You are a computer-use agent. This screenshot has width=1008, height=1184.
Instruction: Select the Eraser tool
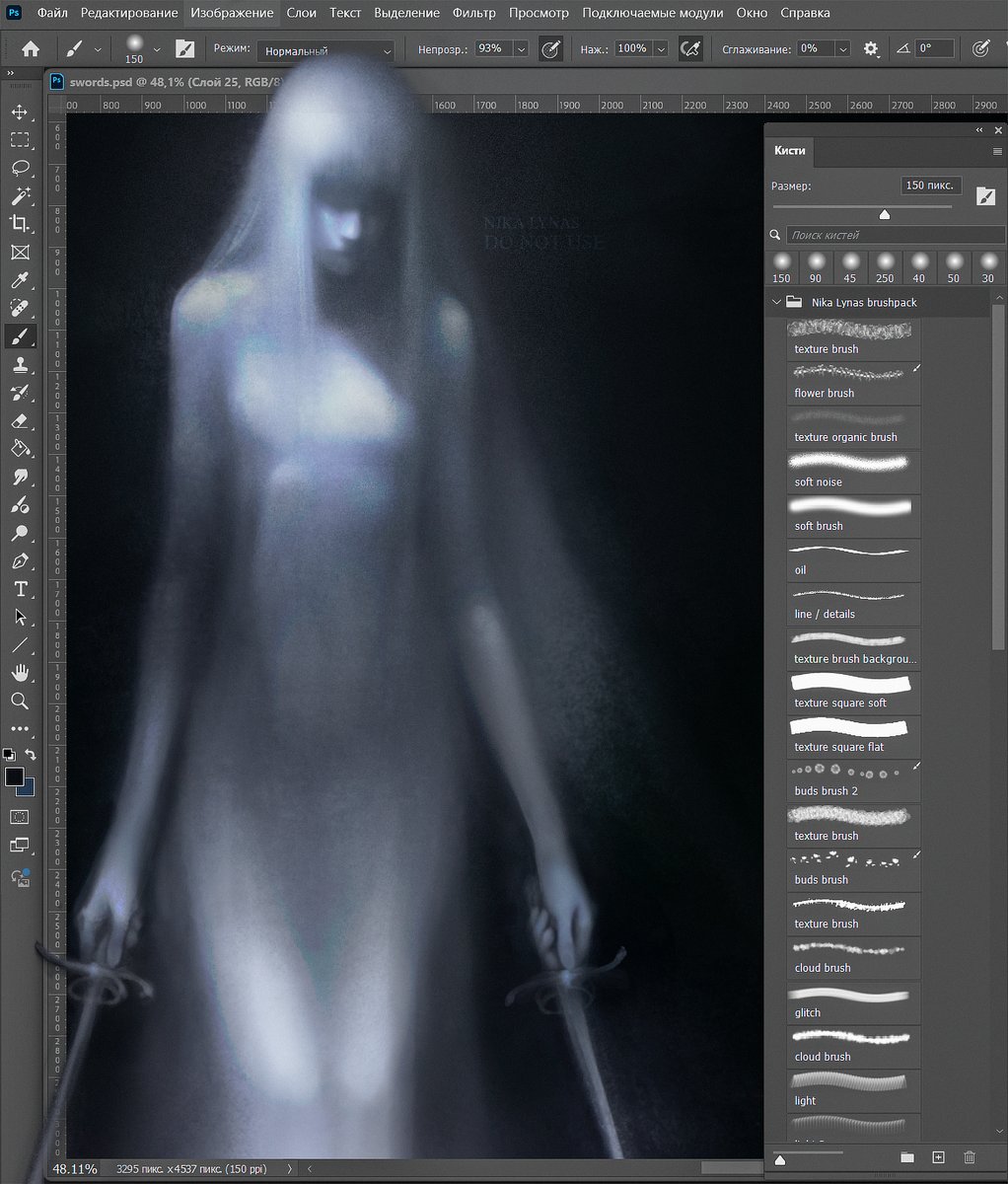click(20, 421)
